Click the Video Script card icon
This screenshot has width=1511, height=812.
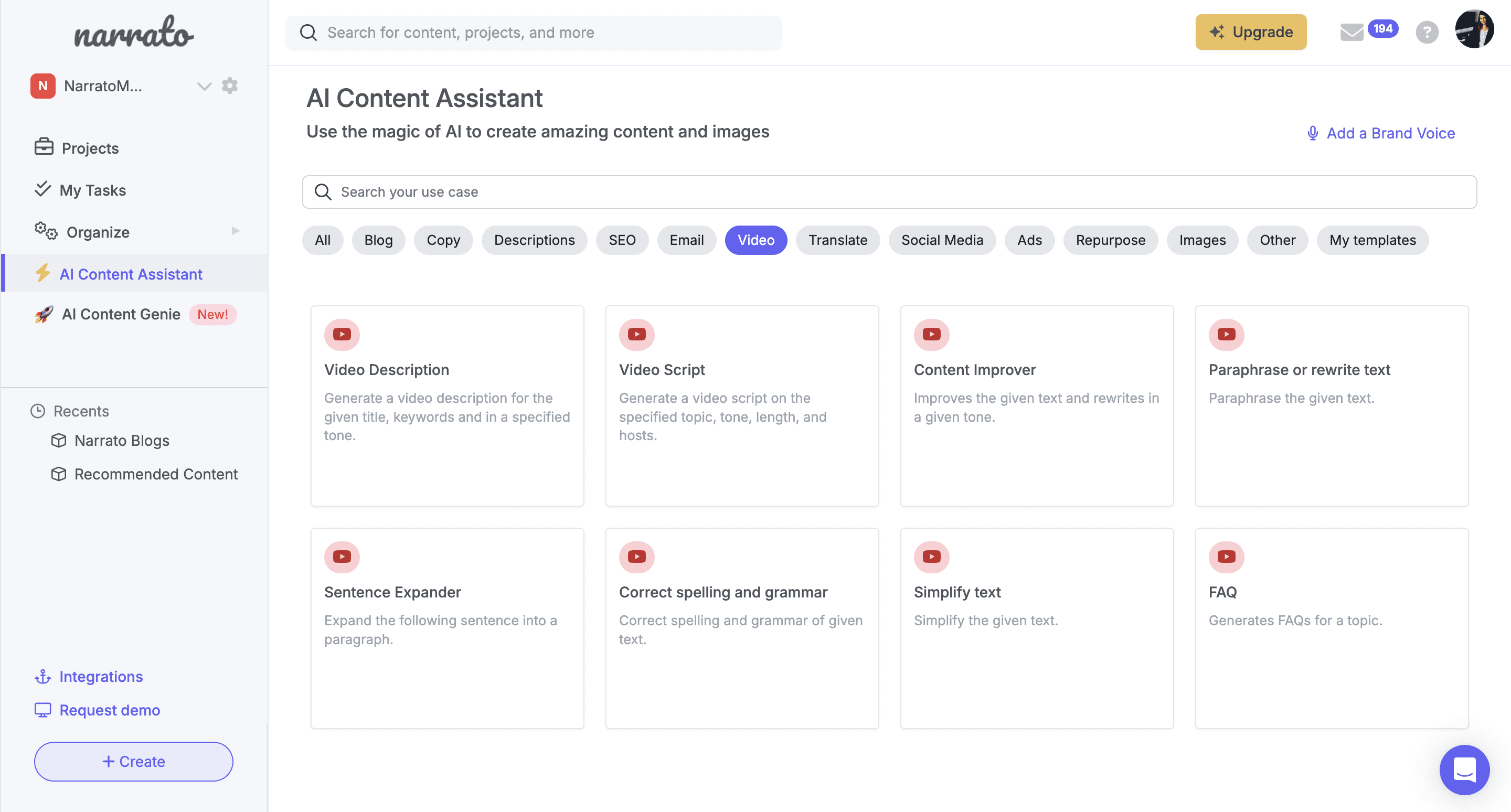tap(636, 334)
